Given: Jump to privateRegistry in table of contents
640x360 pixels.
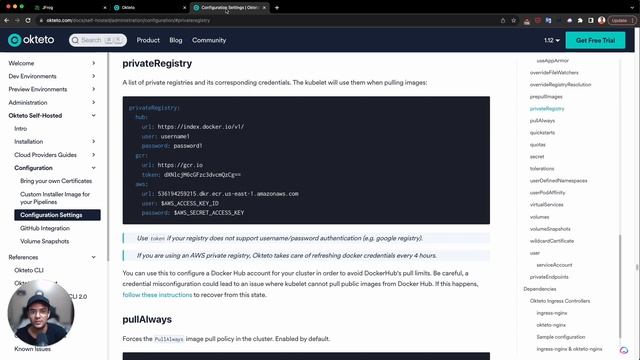Looking at the screenshot, I should [547, 109].
